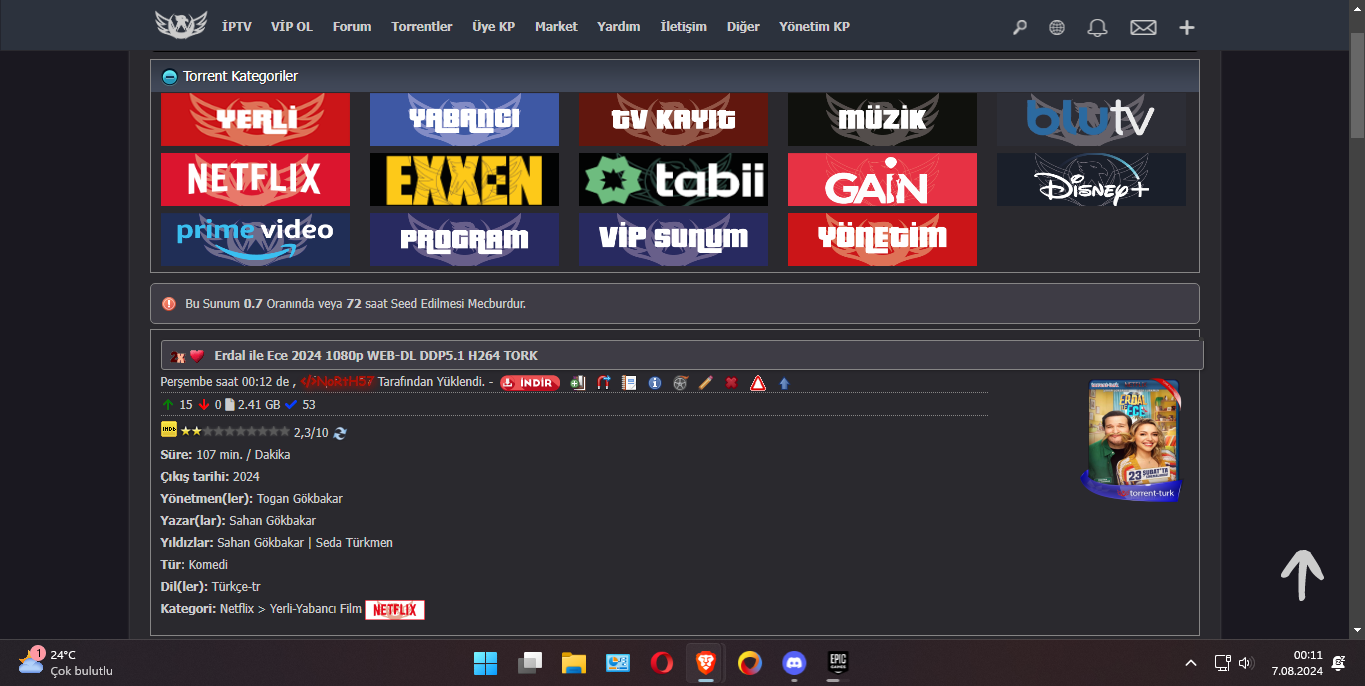The height and width of the screenshot is (686, 1365).
Task: Select the Disney+ category banner
Action: point(1092,180)
